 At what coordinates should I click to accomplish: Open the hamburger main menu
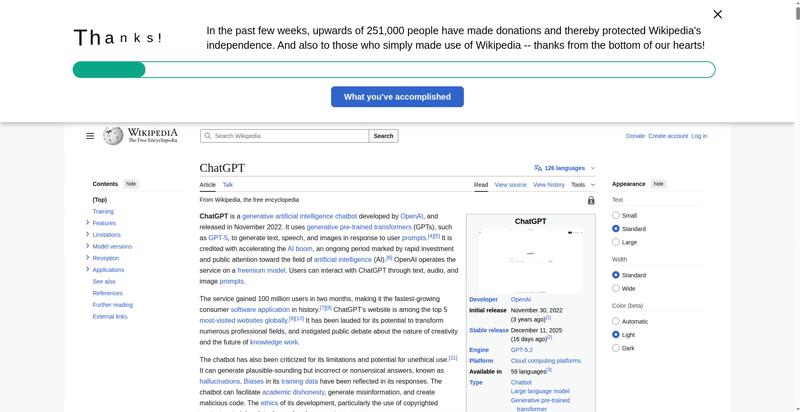pos(90,136)
